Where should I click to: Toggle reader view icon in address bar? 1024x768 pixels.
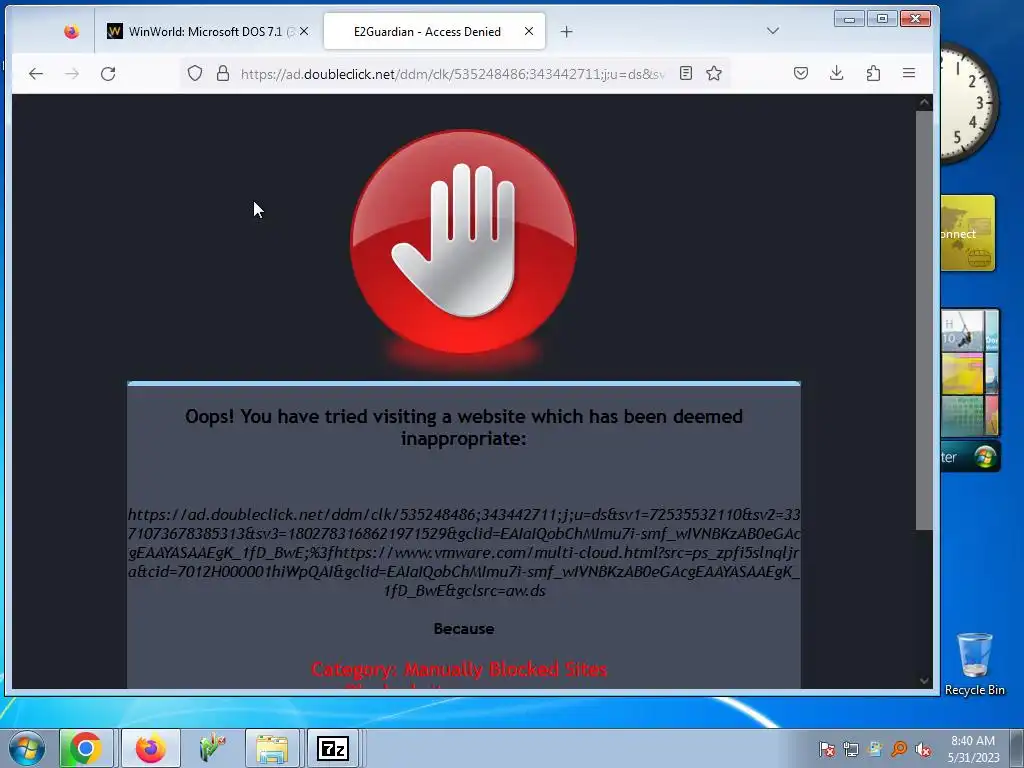(x=686, y=73)
